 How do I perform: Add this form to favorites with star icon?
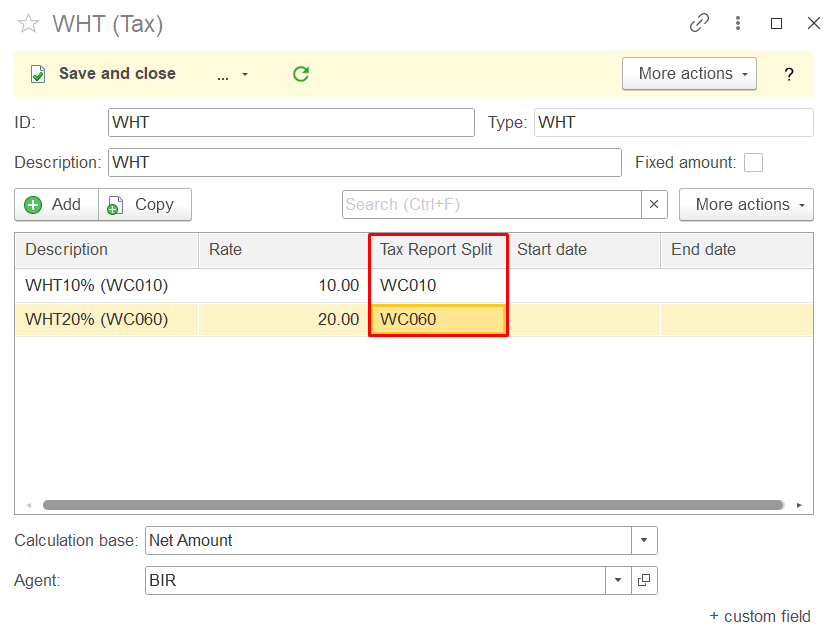tap(28, 24)
